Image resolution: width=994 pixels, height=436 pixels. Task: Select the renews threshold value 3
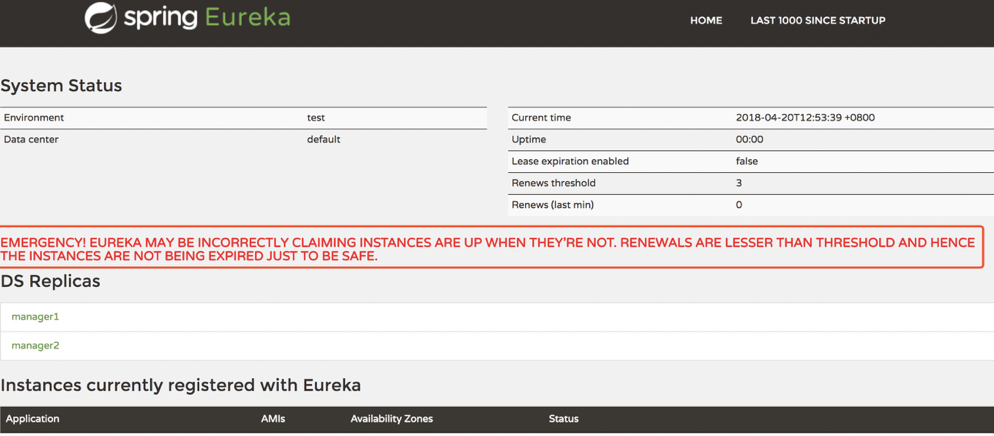739,183
